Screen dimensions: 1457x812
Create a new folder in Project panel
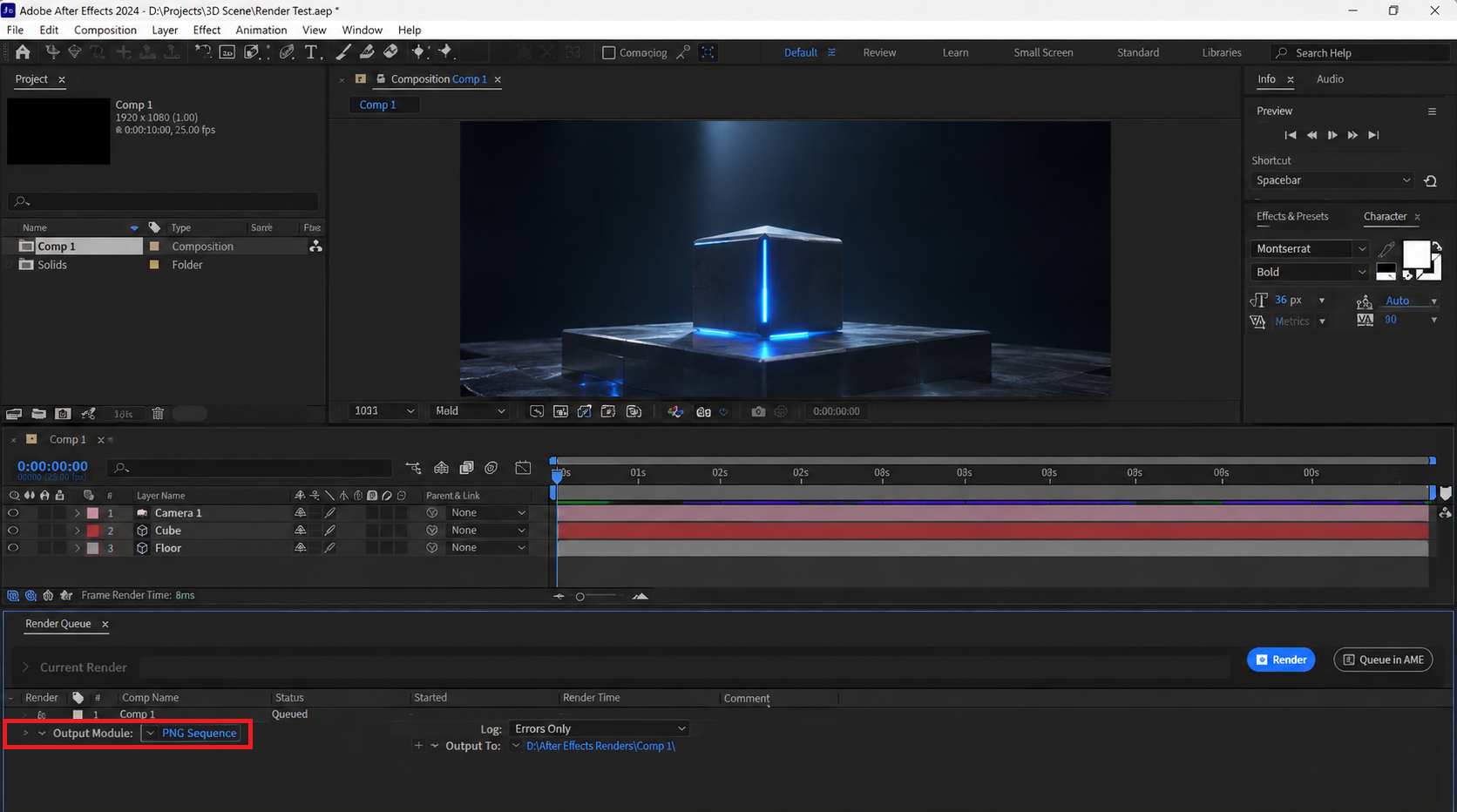click(38, 414)
